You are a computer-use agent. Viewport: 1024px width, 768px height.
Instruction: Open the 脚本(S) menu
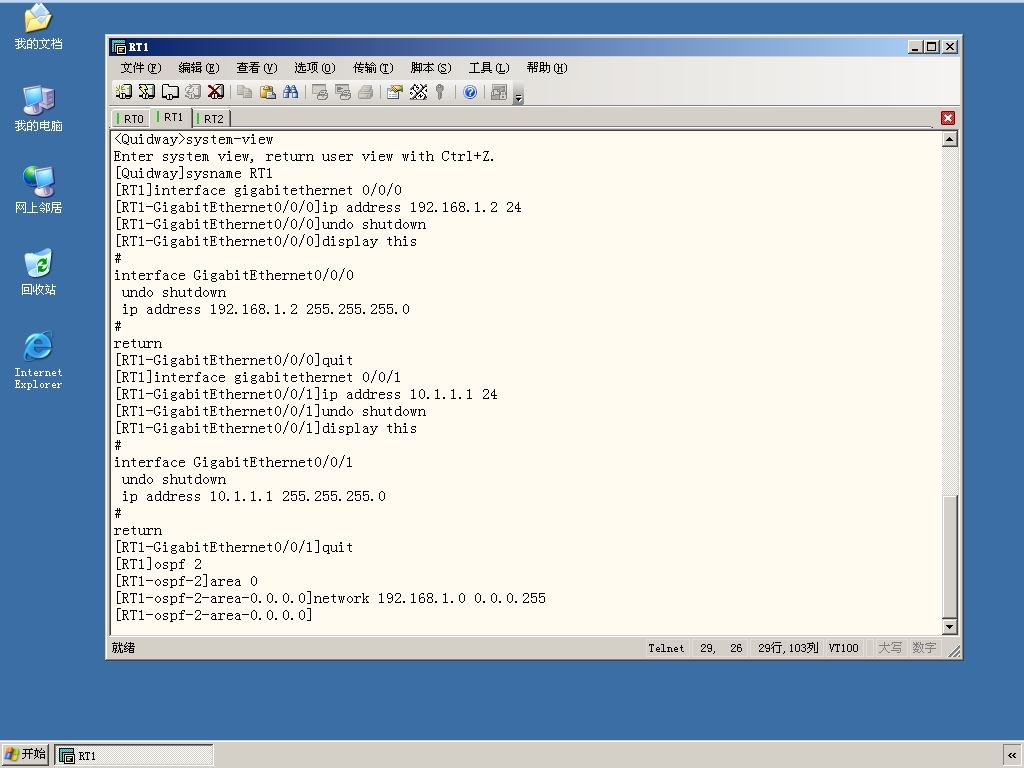(x=430, y=68)
